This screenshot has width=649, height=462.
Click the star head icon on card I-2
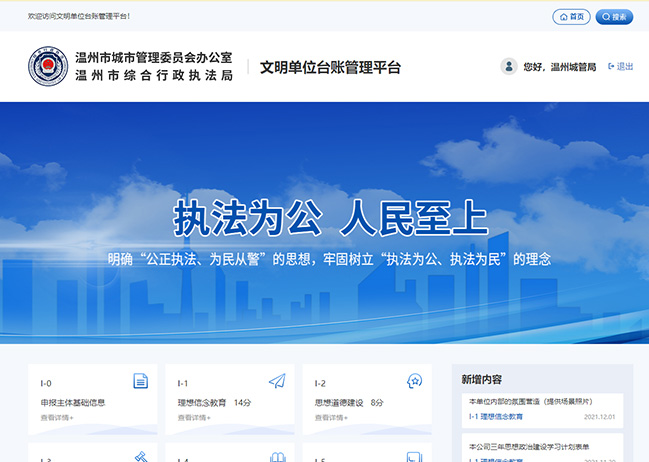(x=414, y=381)
